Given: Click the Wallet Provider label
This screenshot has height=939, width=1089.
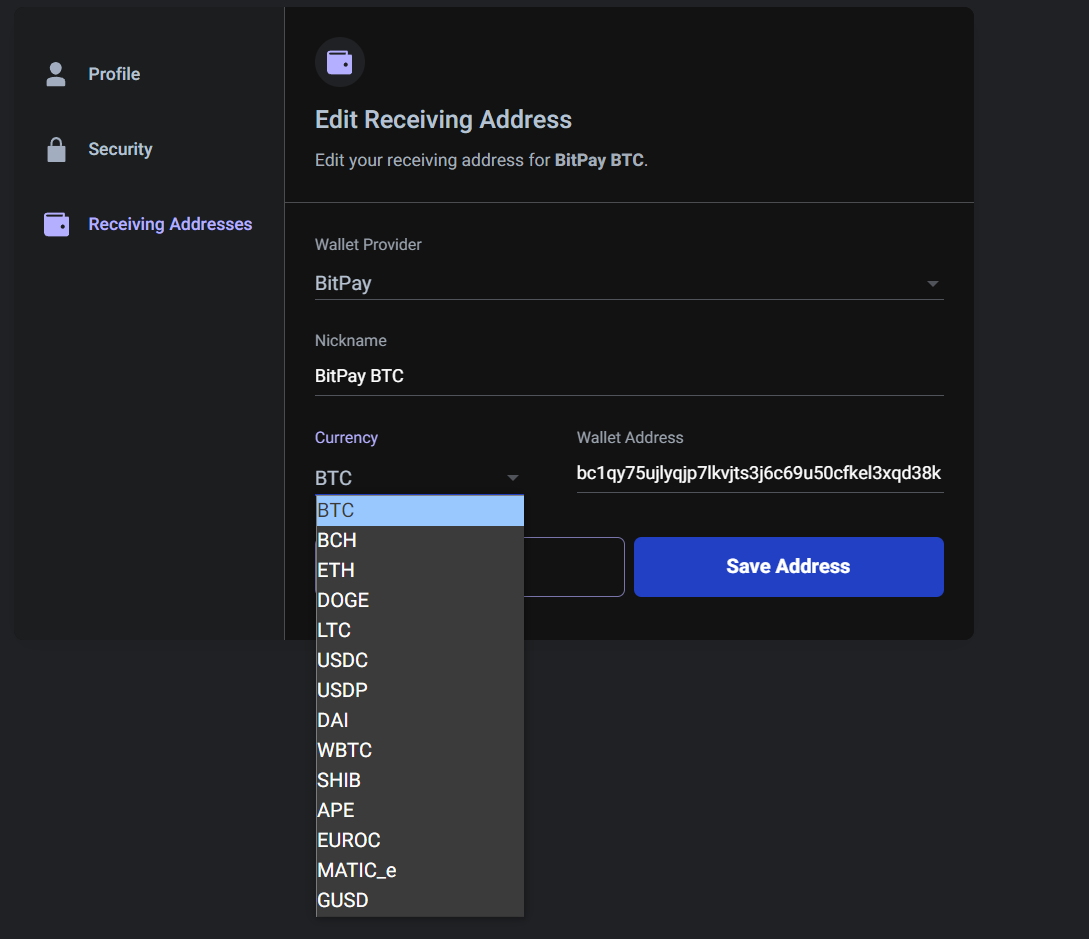Looking at the screenshot, I should (368, 244).
